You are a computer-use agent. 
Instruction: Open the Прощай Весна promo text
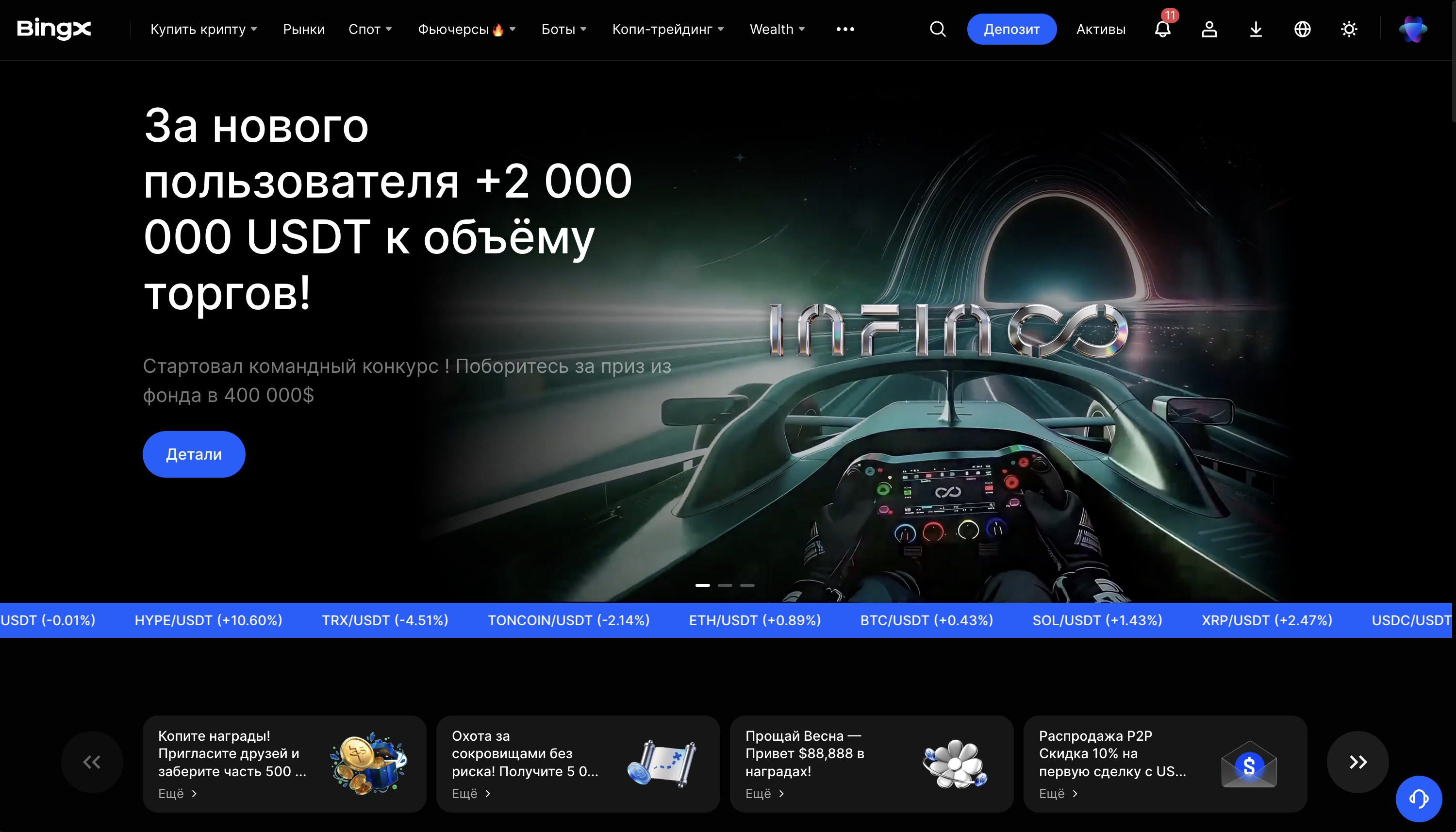(x=805, y=754)
